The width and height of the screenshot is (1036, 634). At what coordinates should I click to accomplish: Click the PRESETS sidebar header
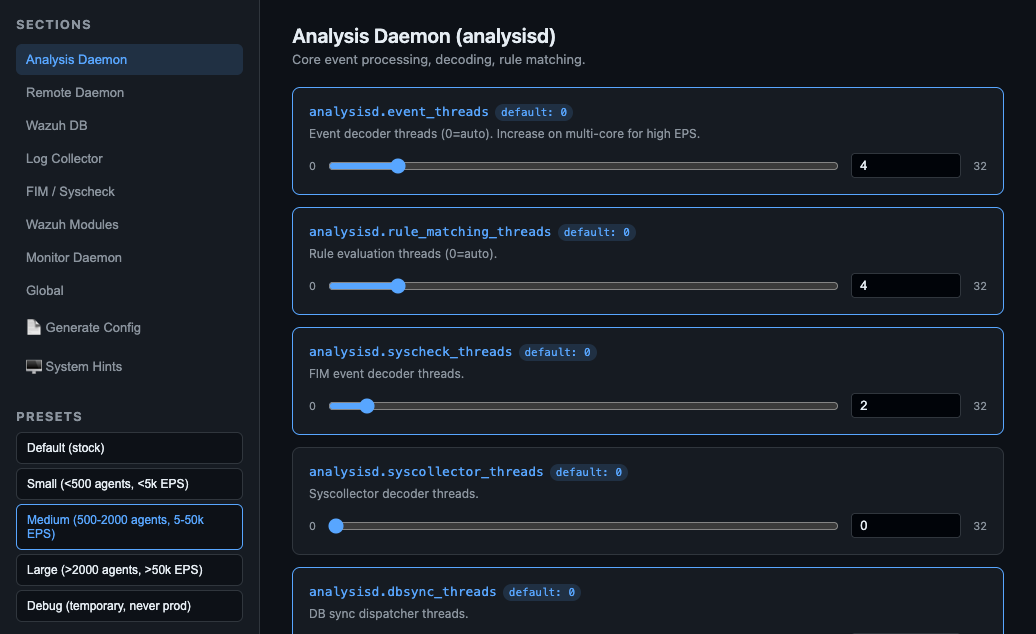50,417
